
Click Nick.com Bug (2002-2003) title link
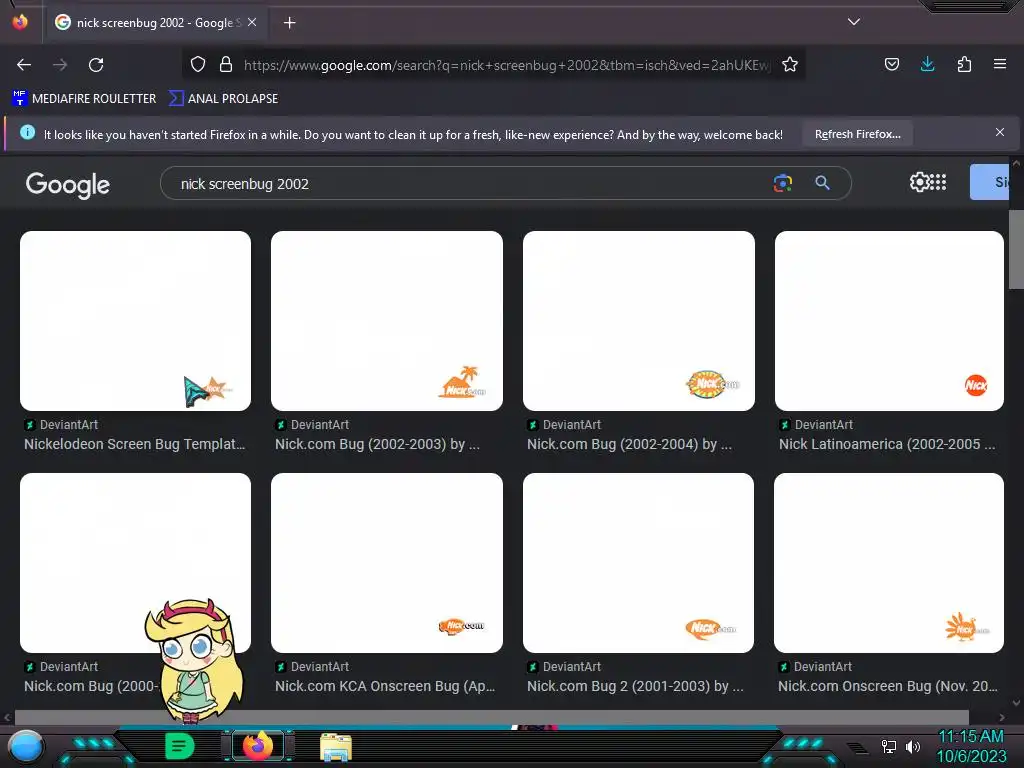coord(377,444)
